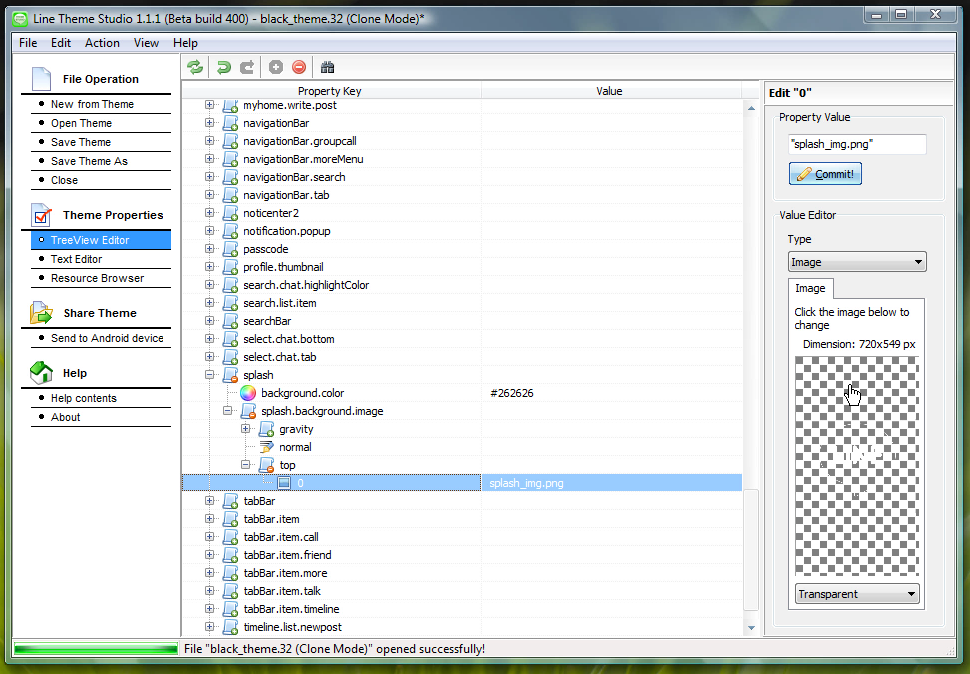
Task: Open the Transparent background dropdown
Action: (857, 594)
